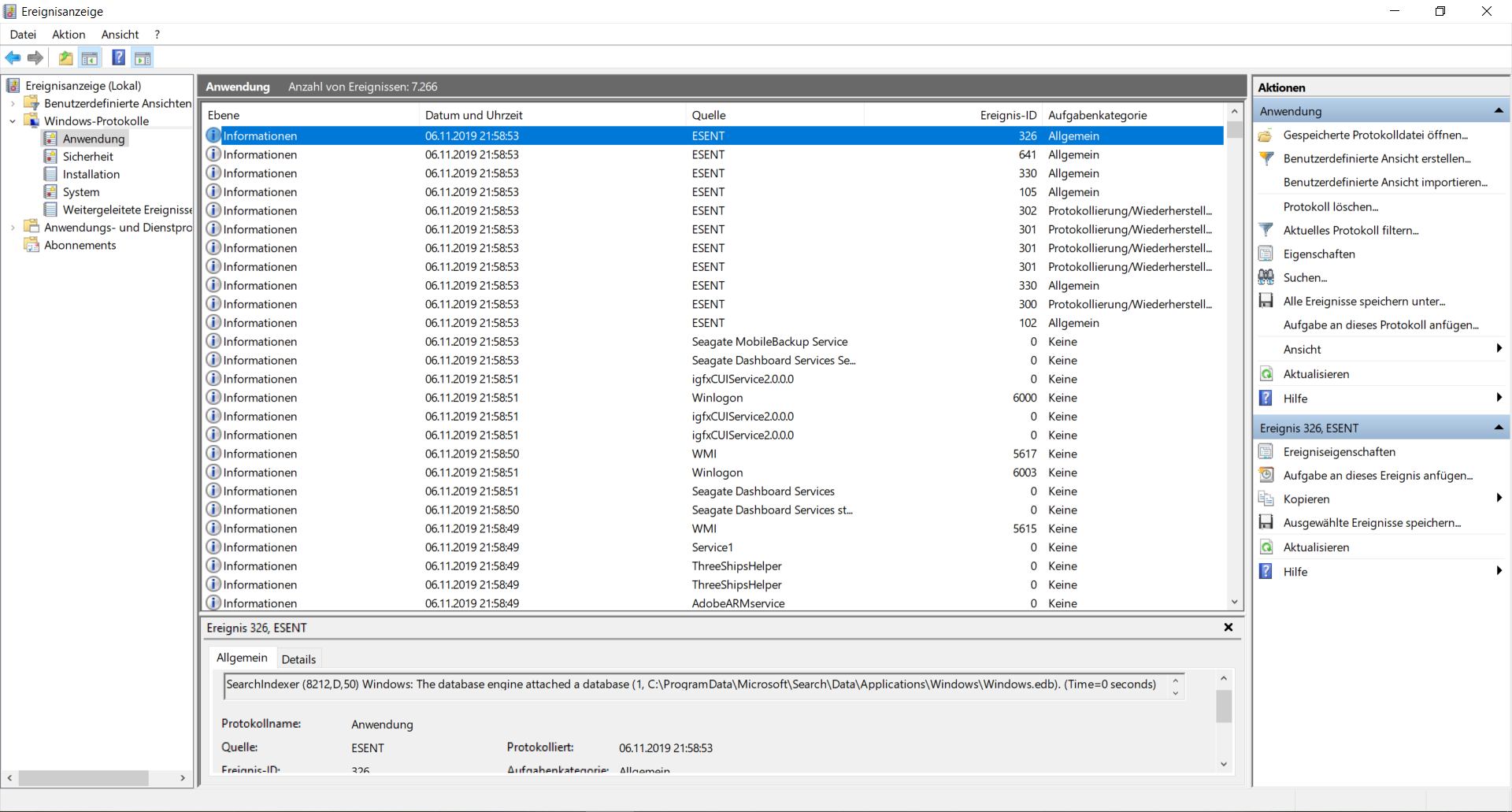Click the Eigenschaften icon in Aktionen
Viewport: 1512px width, 812px height.
point(1266,254)
